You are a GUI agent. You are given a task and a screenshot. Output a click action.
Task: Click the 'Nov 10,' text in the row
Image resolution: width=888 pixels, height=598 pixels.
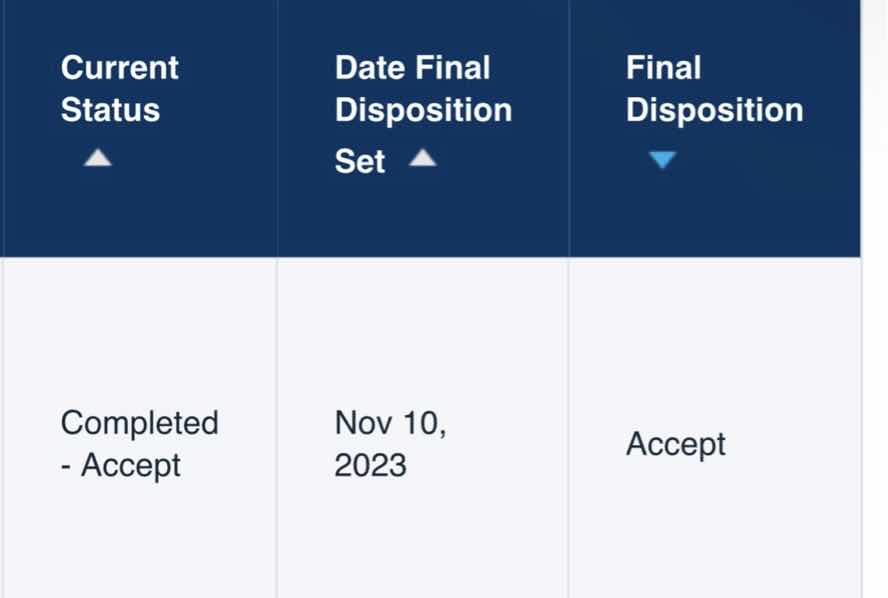[x=391, y=423]
